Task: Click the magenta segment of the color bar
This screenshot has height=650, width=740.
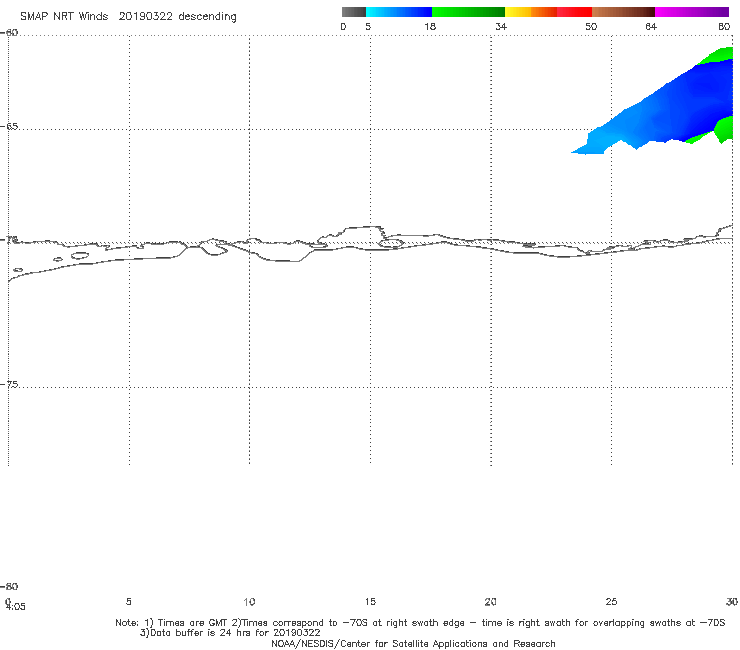Action: 692,12
